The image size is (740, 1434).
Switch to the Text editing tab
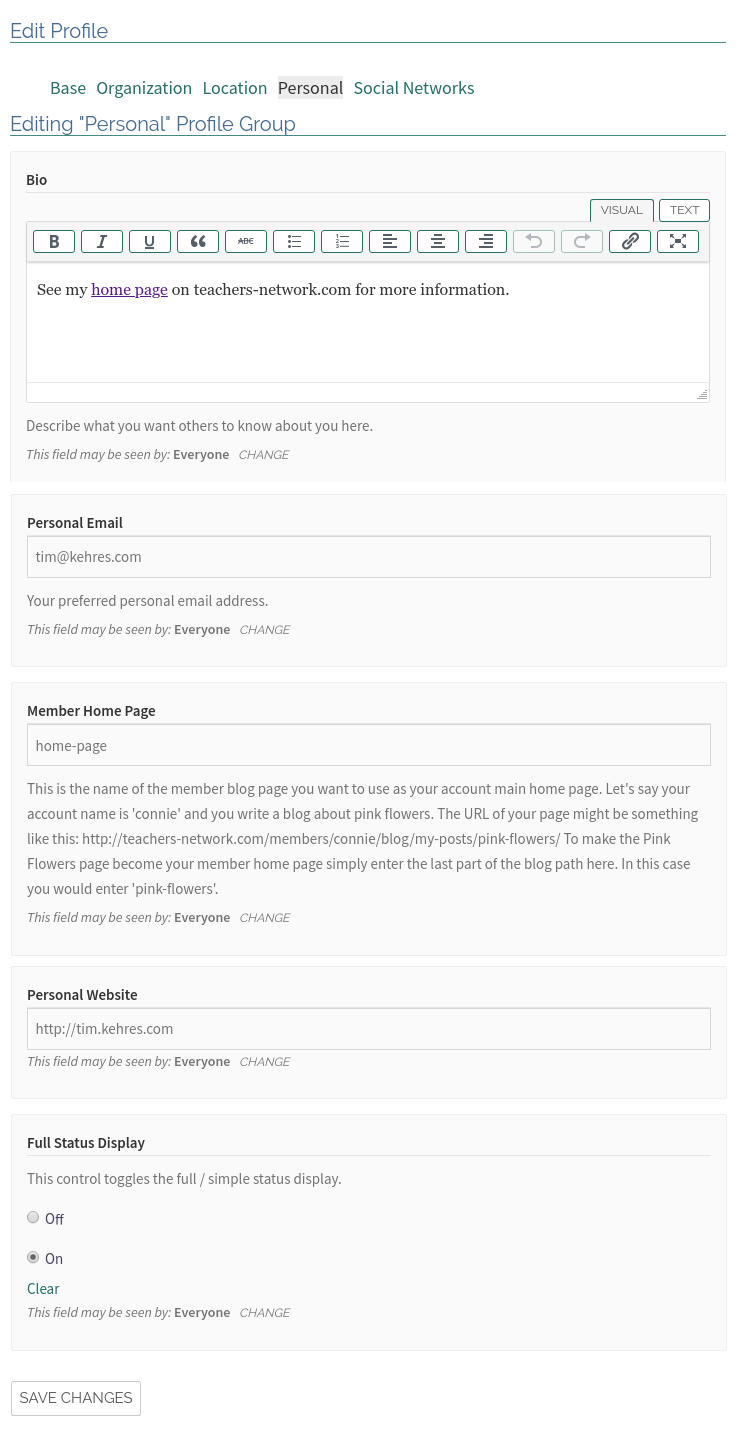point(684,210)
